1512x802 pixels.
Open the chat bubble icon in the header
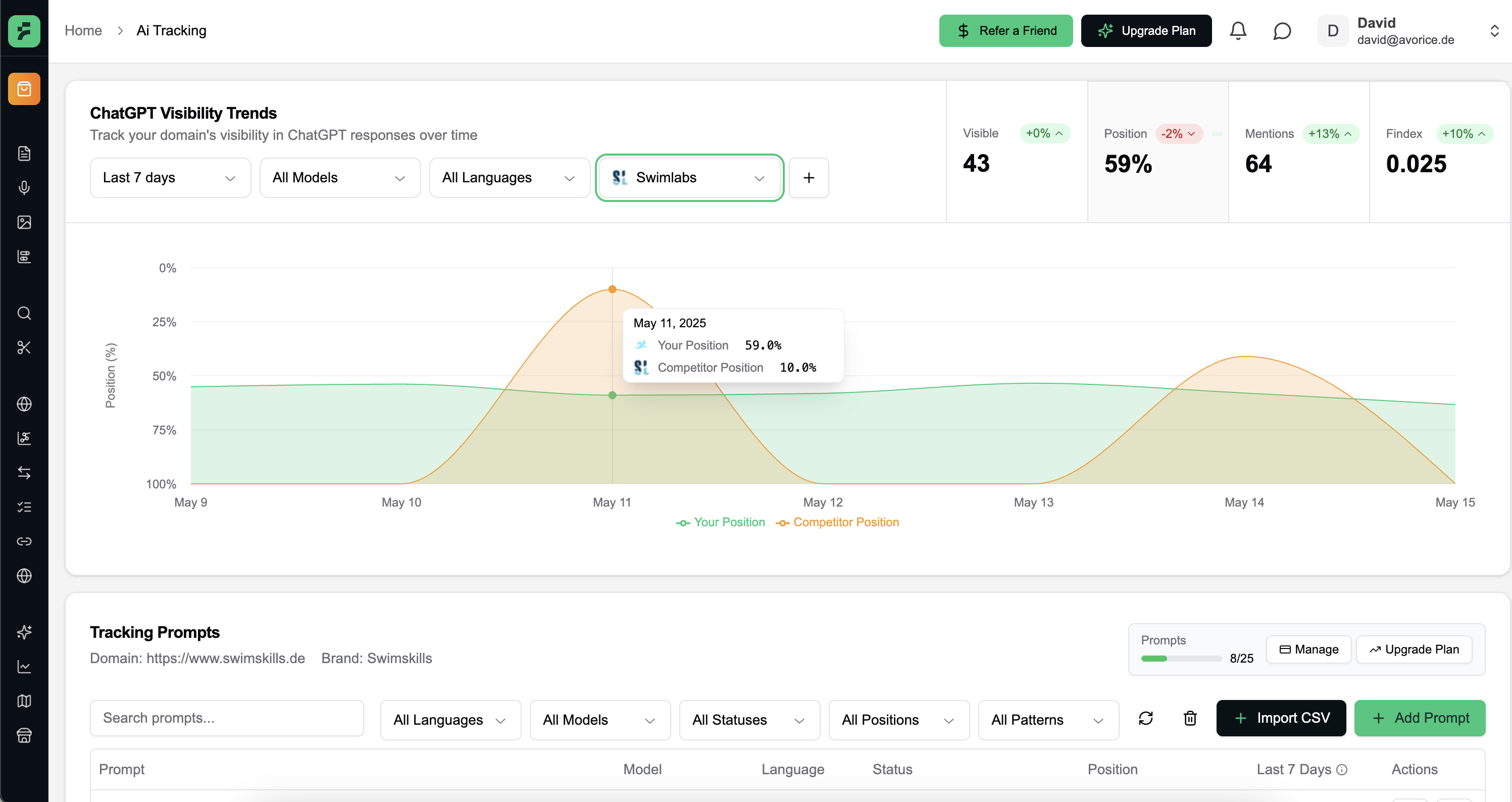[x=1283, y=30]
